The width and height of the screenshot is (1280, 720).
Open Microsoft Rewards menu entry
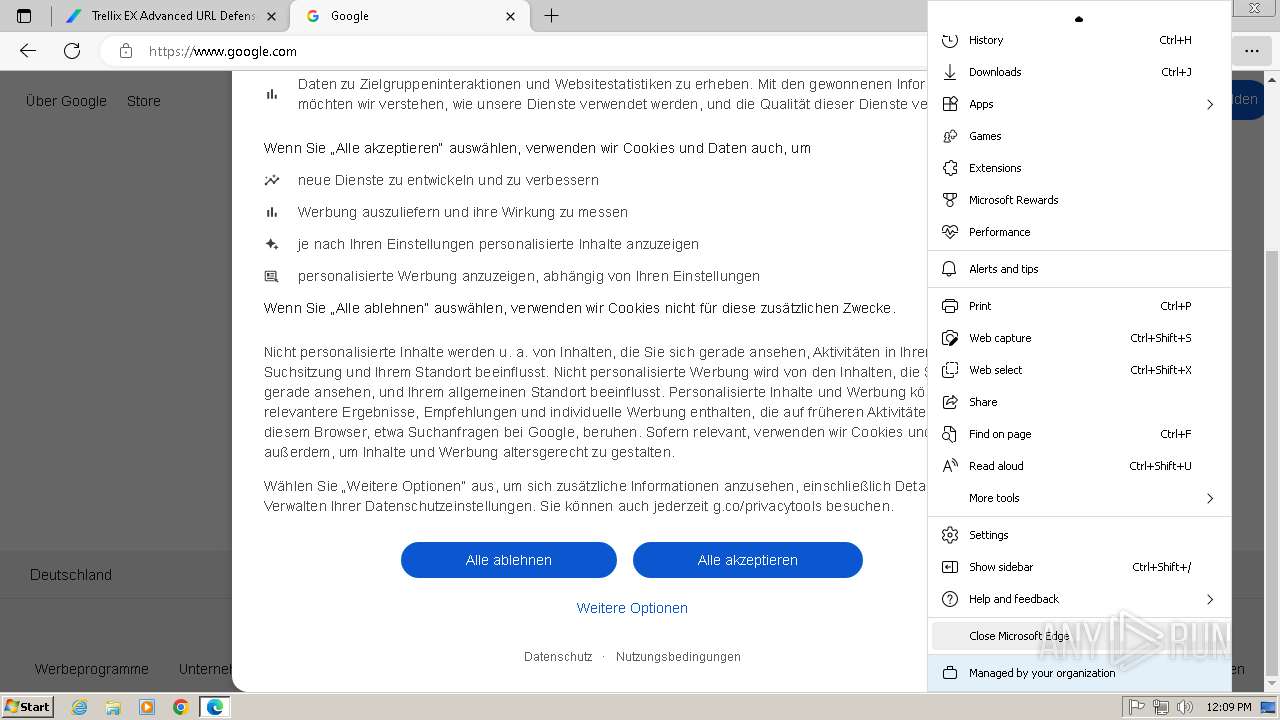click(x=1079, y=200)
